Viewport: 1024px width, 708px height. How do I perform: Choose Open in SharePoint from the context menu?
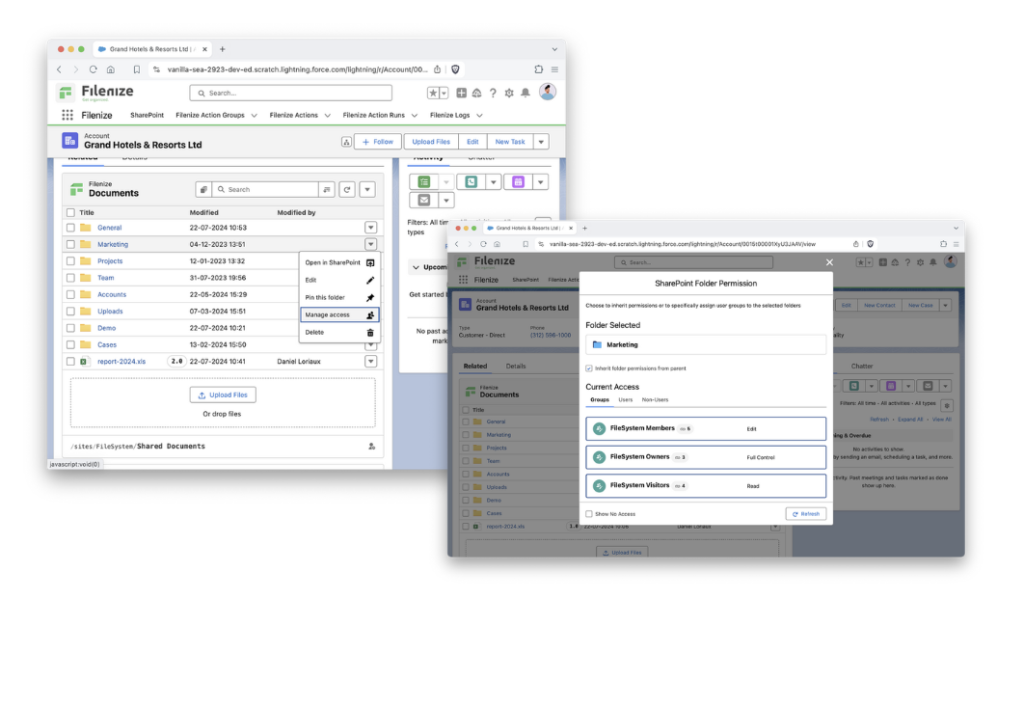339,263
